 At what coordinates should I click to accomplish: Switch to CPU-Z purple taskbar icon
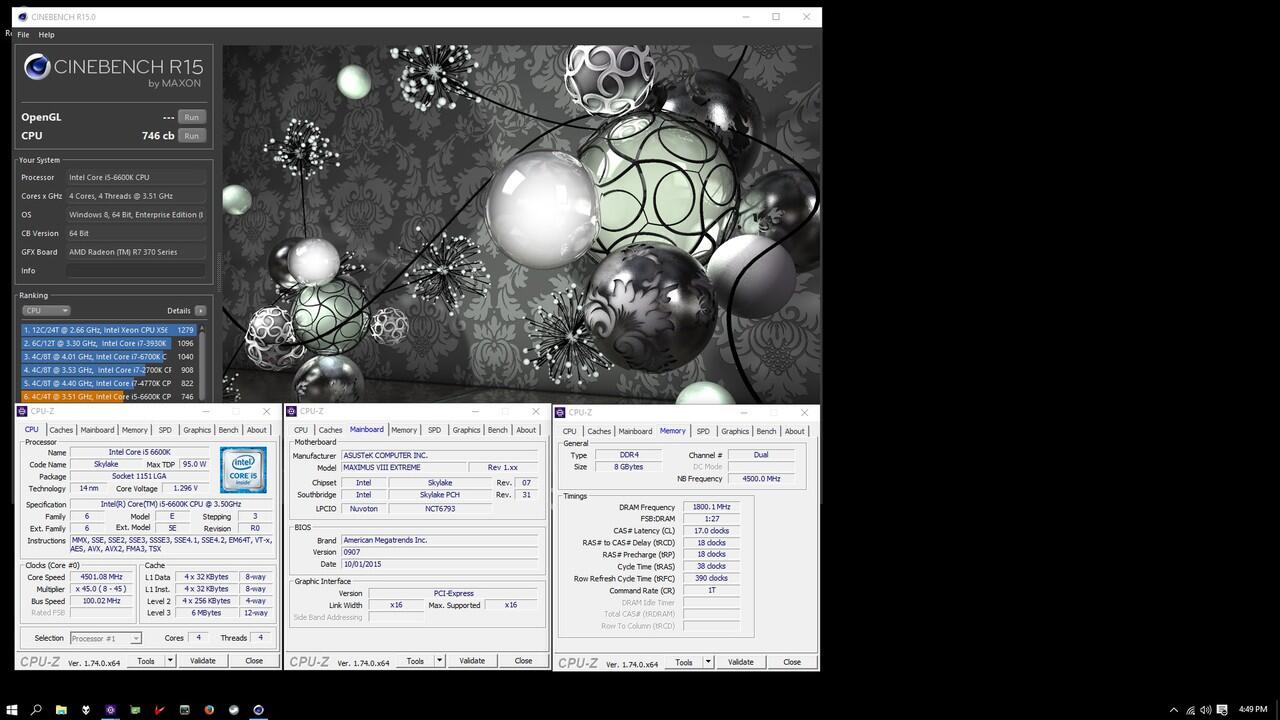click(110, 710)
